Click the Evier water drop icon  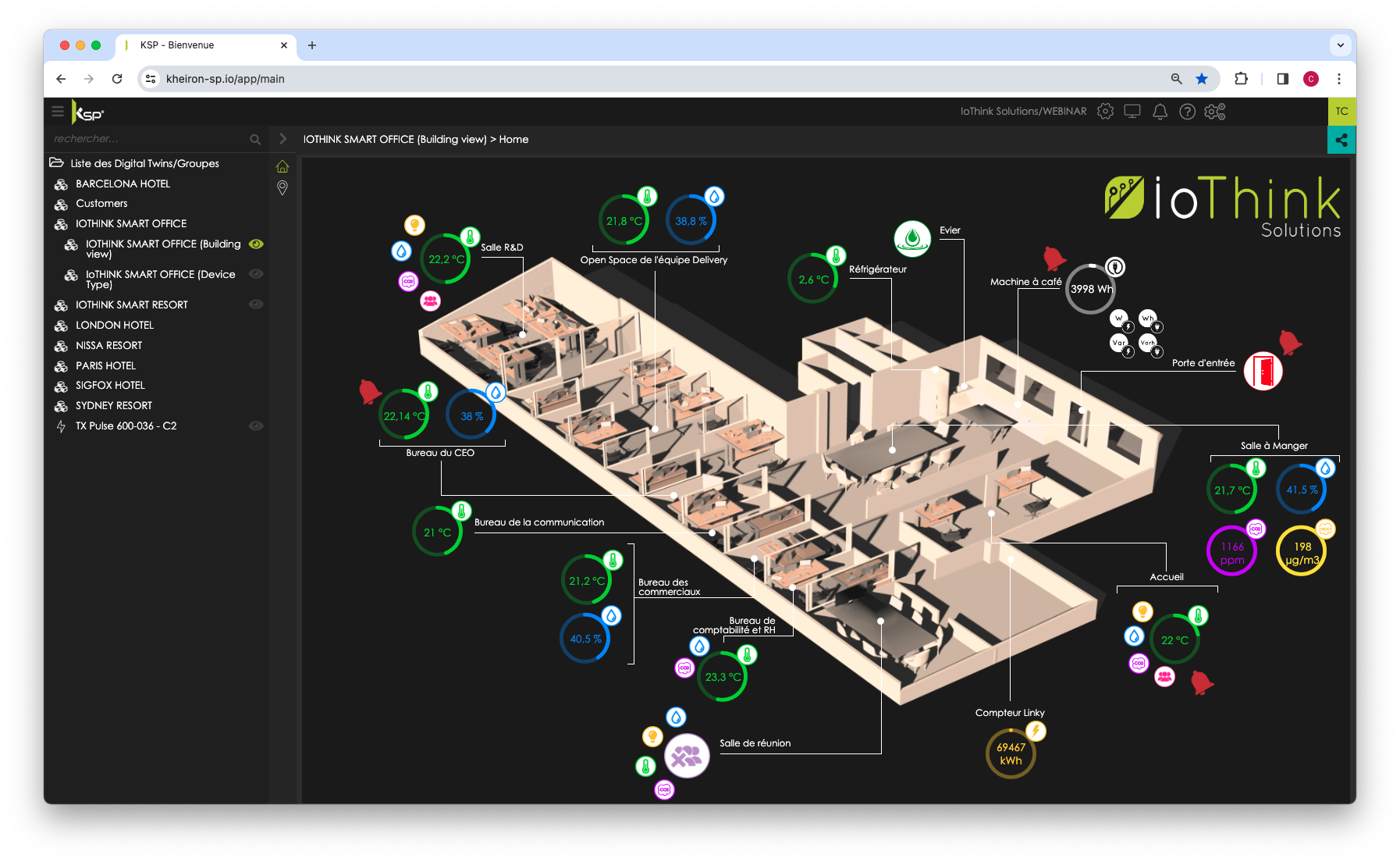point(912,239)
